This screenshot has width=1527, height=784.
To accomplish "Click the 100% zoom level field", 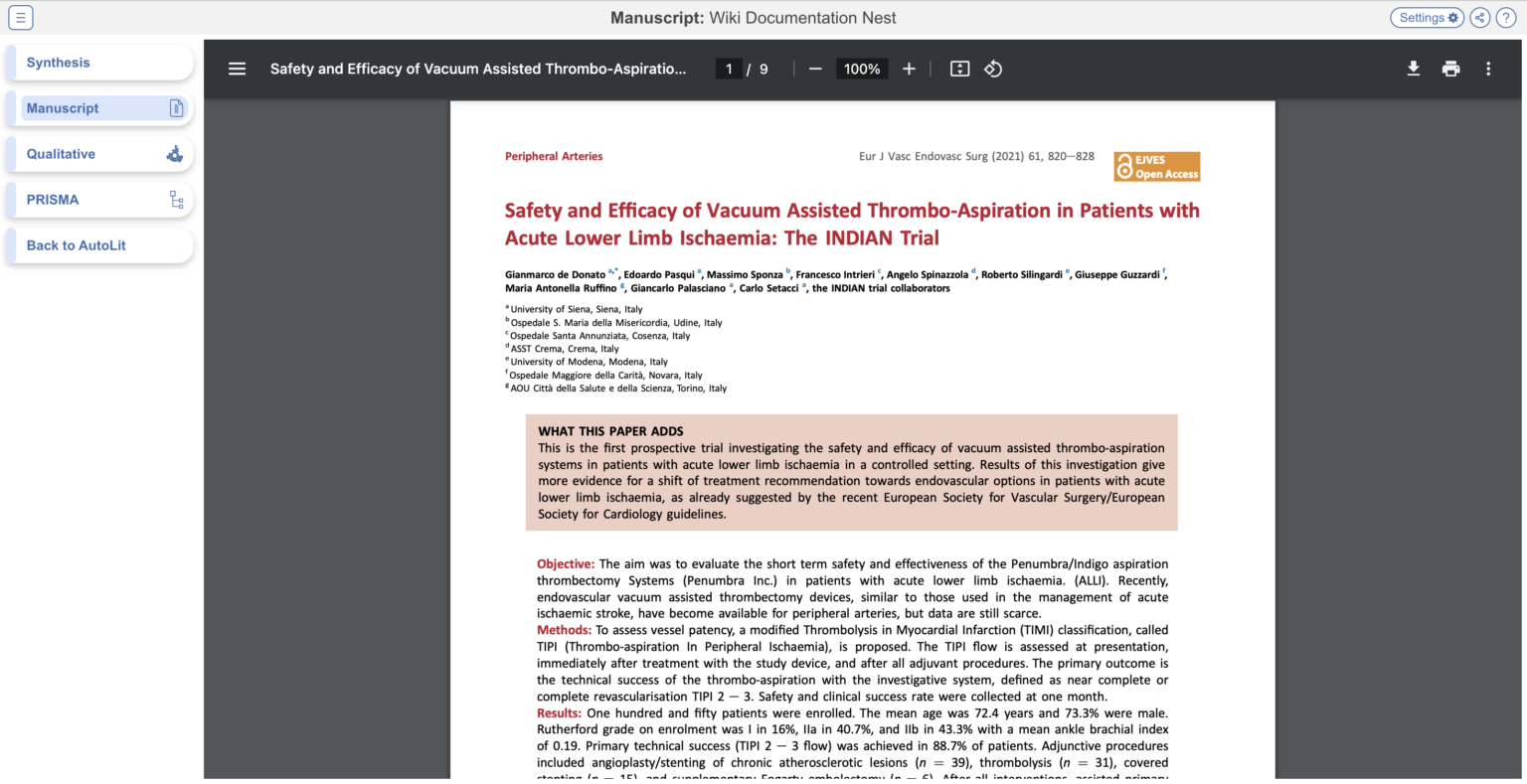I will pyautogui.click(x=861, y=69).
